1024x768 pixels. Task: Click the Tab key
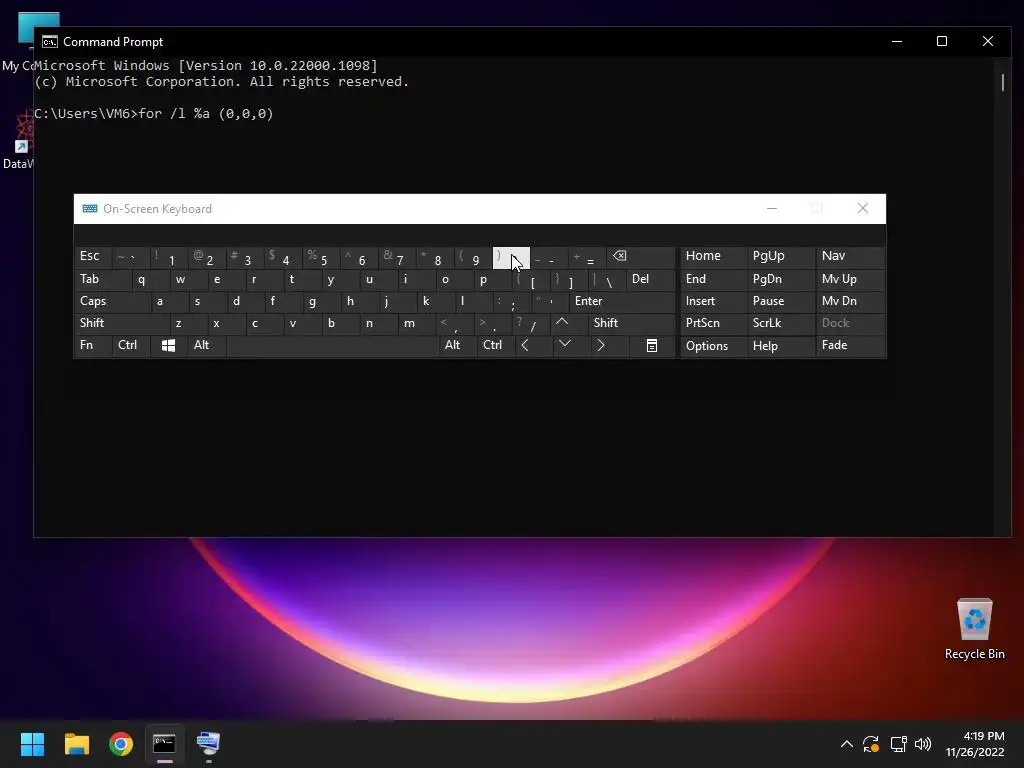point(103,279)
